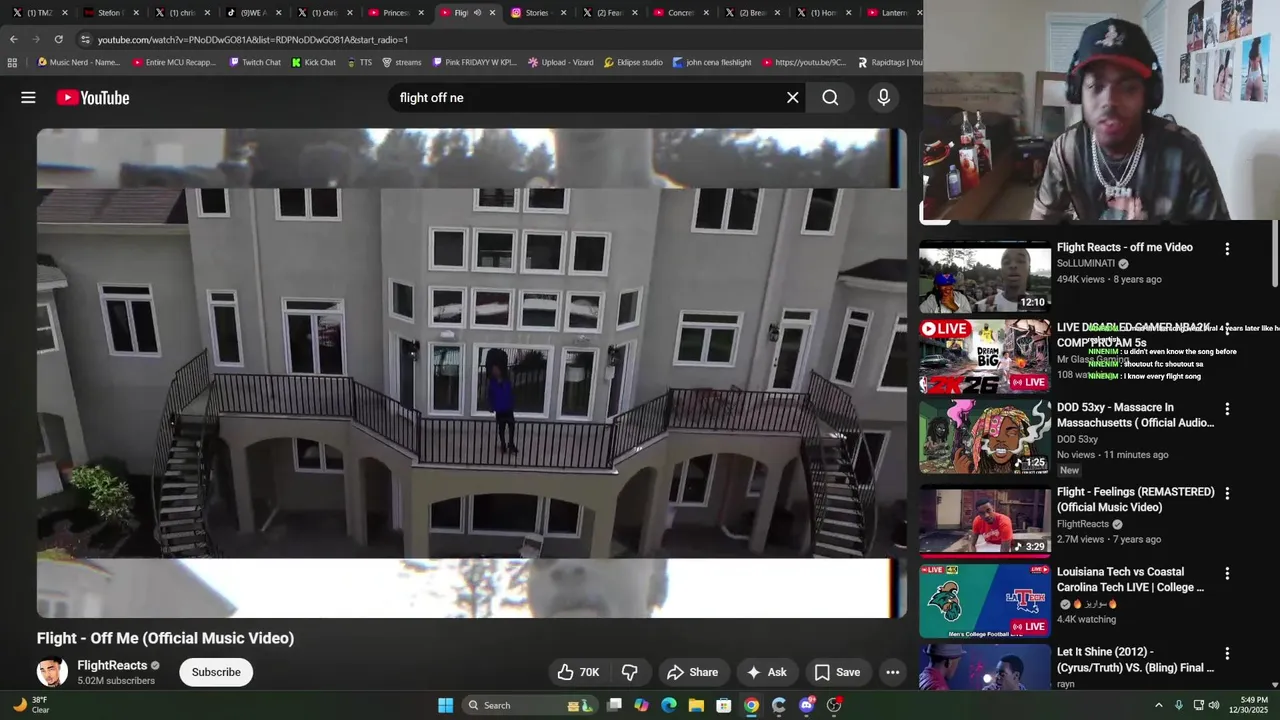
Task: Open the TTS bookmark
Action: [x=359, y=62]
